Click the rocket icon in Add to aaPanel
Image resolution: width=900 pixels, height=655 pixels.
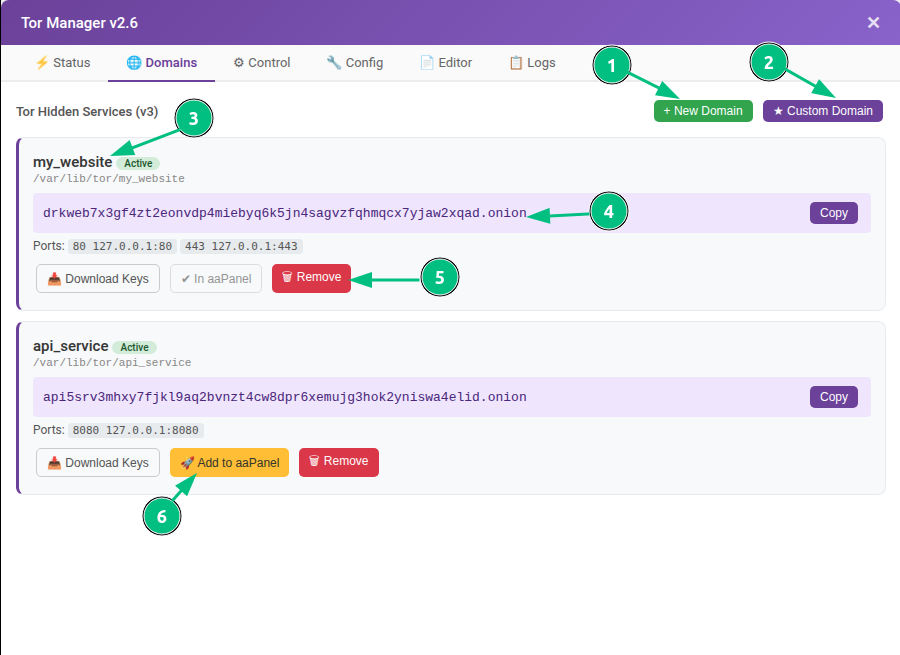pos(187,463)
